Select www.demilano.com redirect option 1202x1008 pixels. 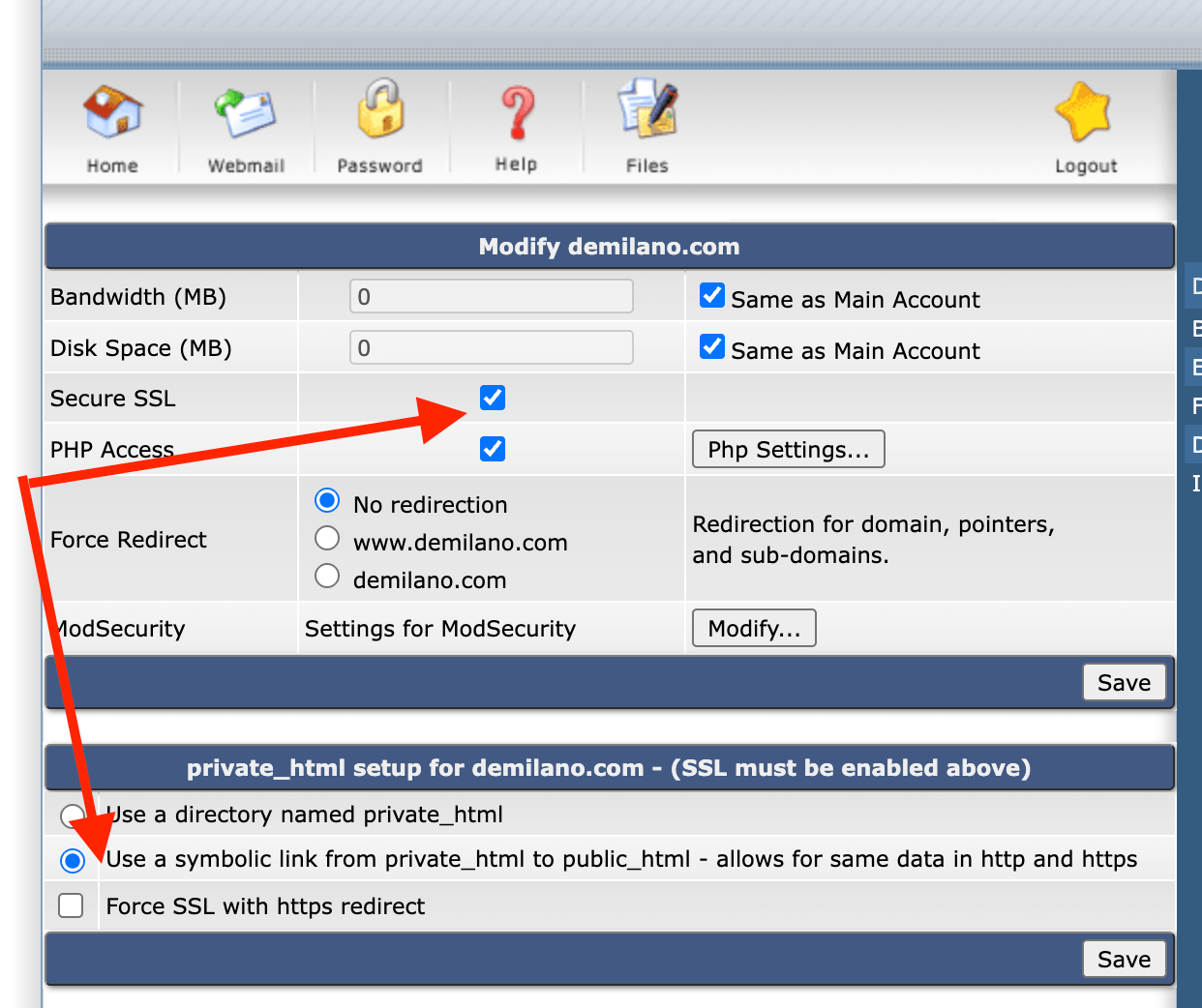(326, 538)
